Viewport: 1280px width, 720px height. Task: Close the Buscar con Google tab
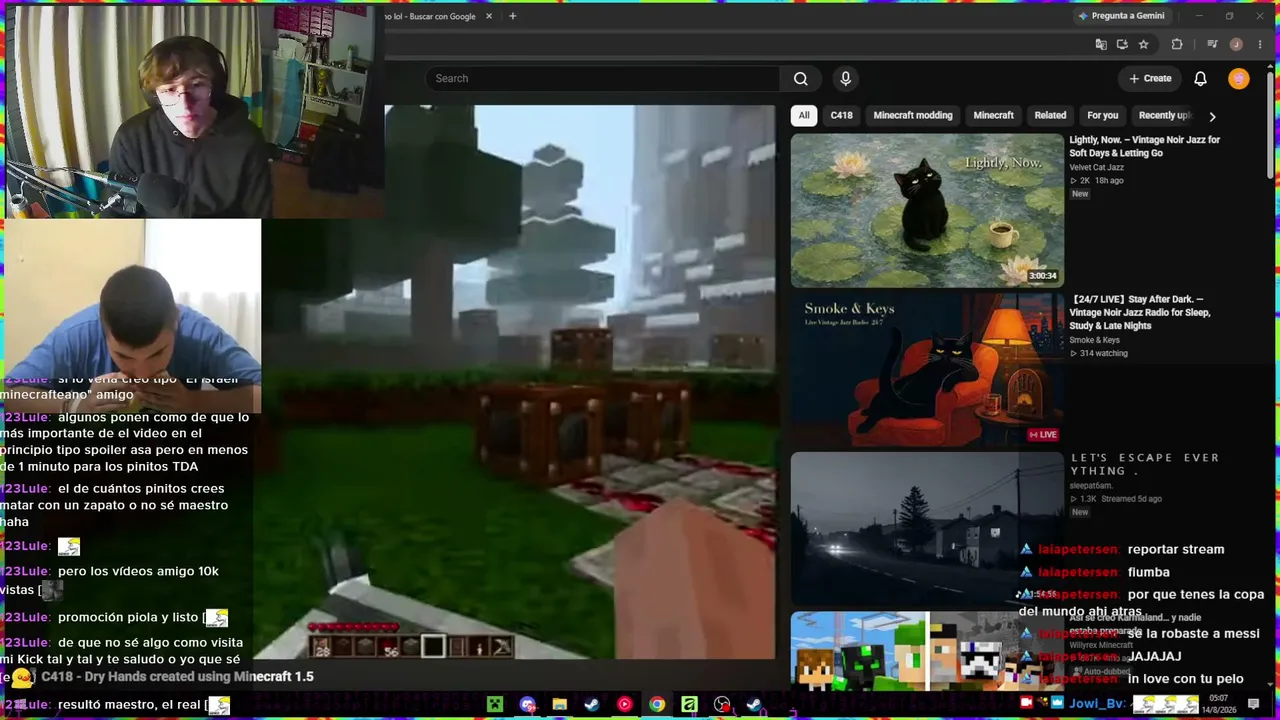point(489,16)
